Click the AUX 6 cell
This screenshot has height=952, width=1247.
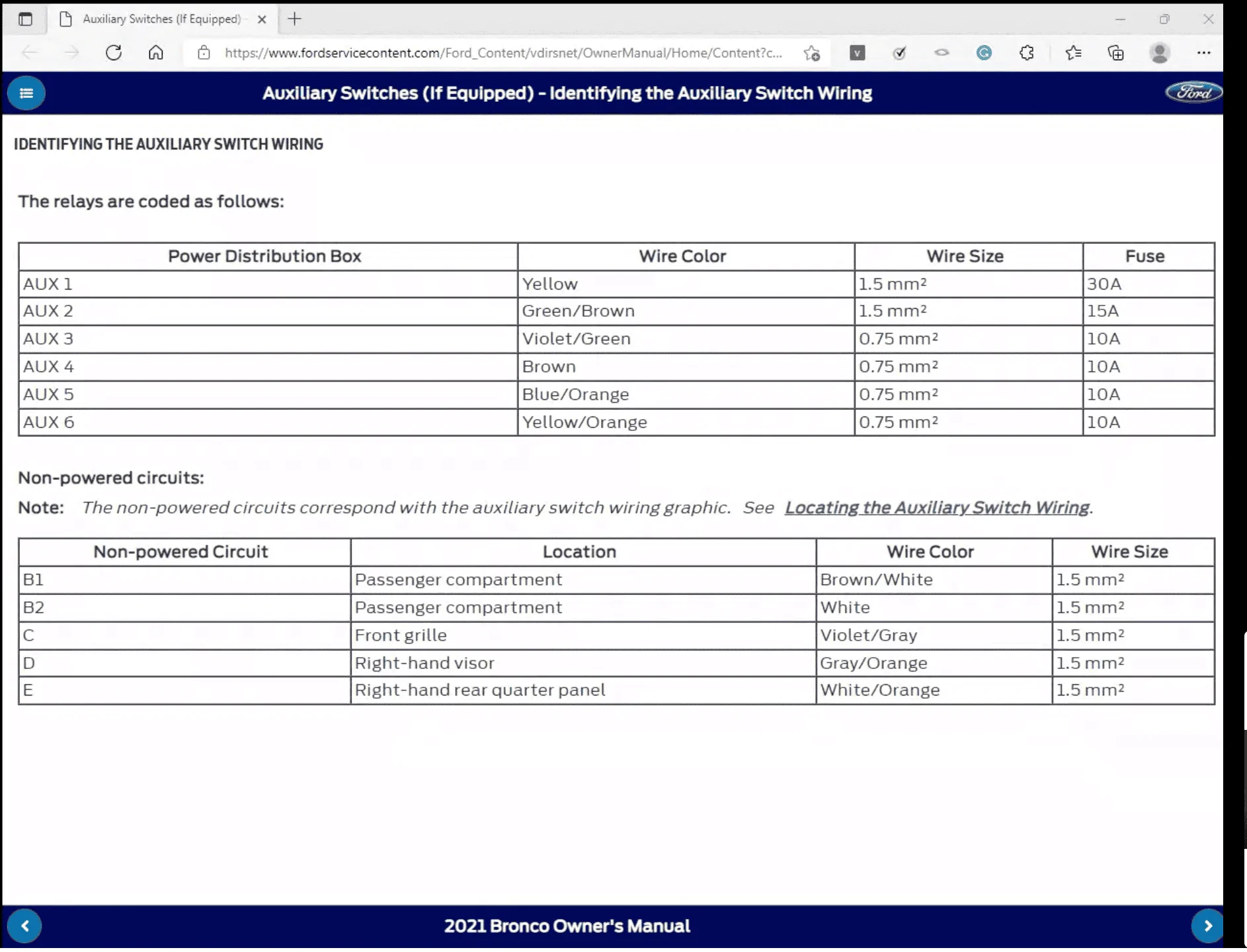click(268, 422)
